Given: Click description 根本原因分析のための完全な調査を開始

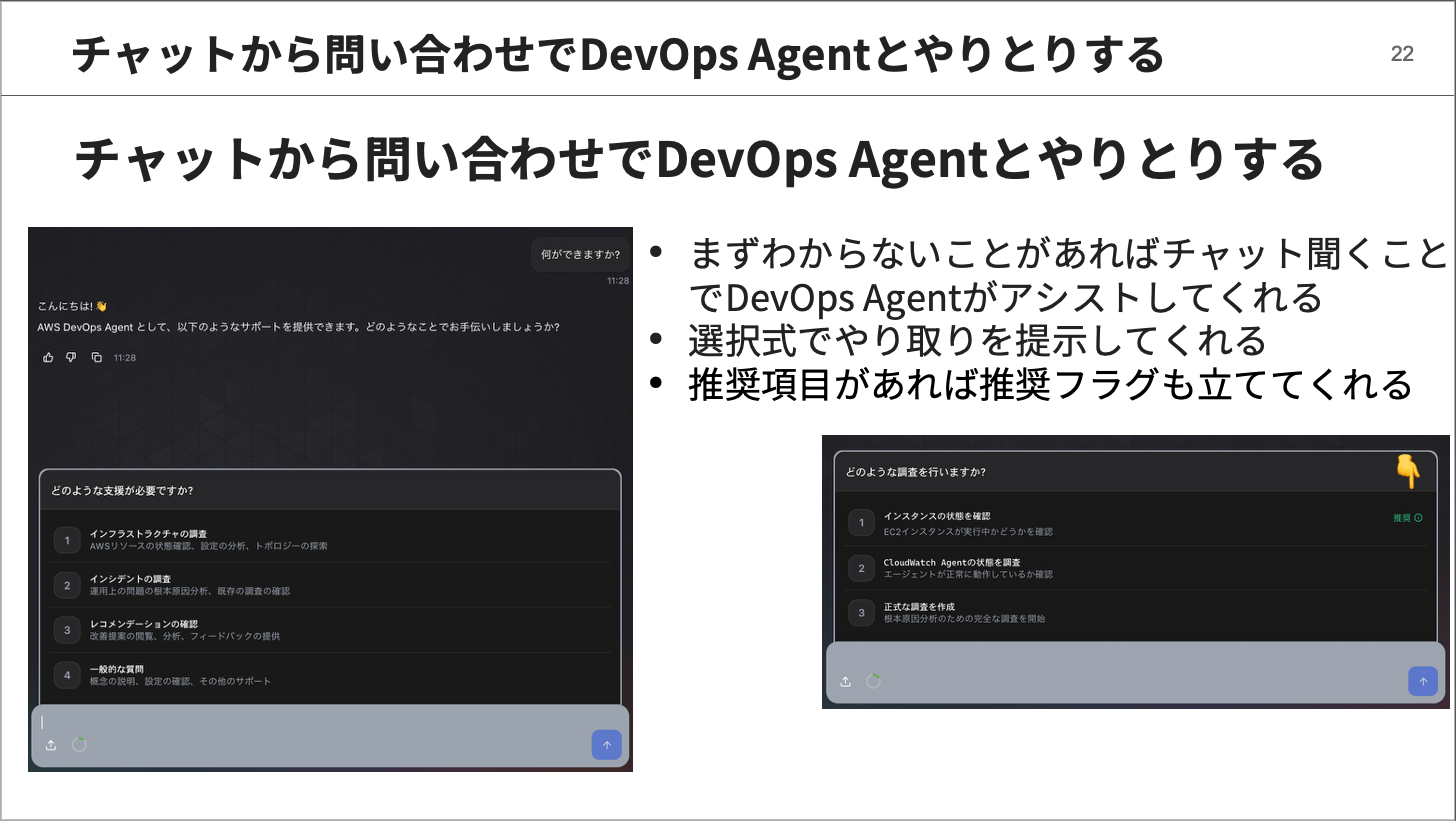Looking at the screenshot, I should pos(964,619).
